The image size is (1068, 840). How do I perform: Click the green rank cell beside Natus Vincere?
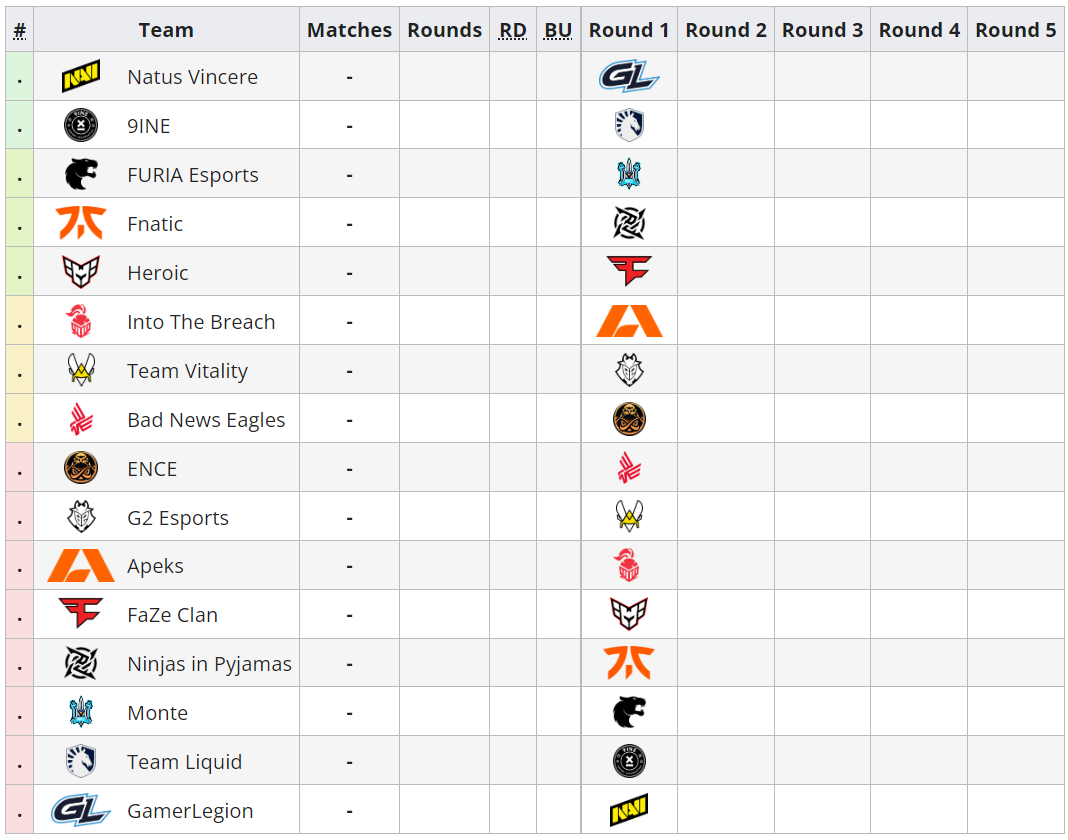click(x=20, y=77)
